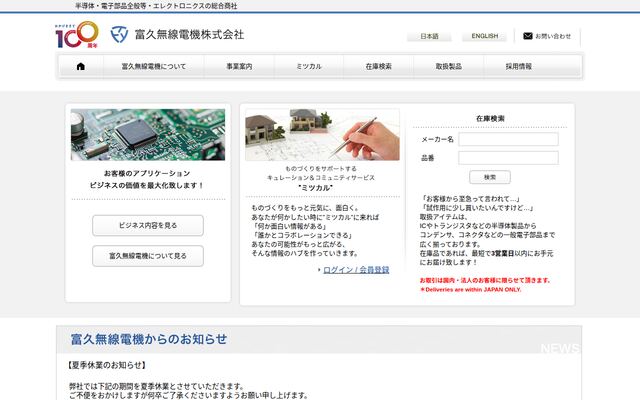Click the 【夏季休業のお知らせ】 notice title
Image resolution: width=640 pixels, height=400 pixels.
click(107, 365)
